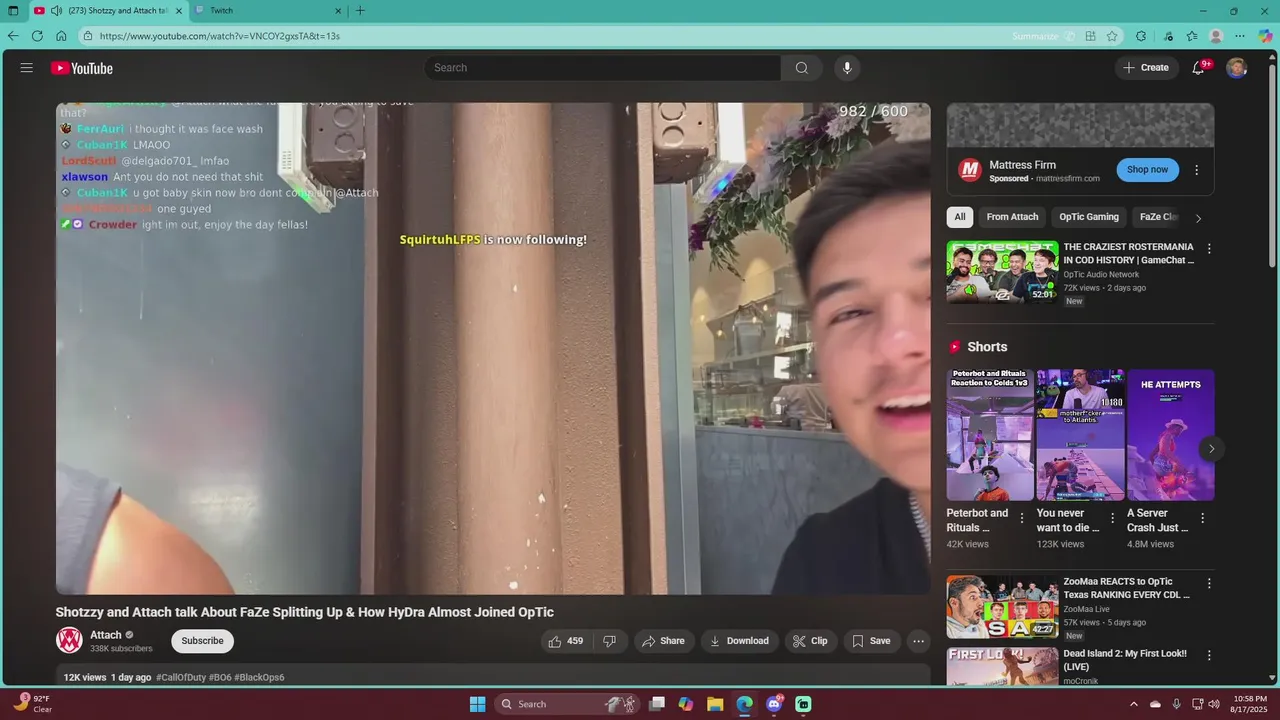Open browser extensions puzzle icon
Image resolution: width=1280 pixels, height=720 pixels.
pyautogui.click(x=1141, y=36)
